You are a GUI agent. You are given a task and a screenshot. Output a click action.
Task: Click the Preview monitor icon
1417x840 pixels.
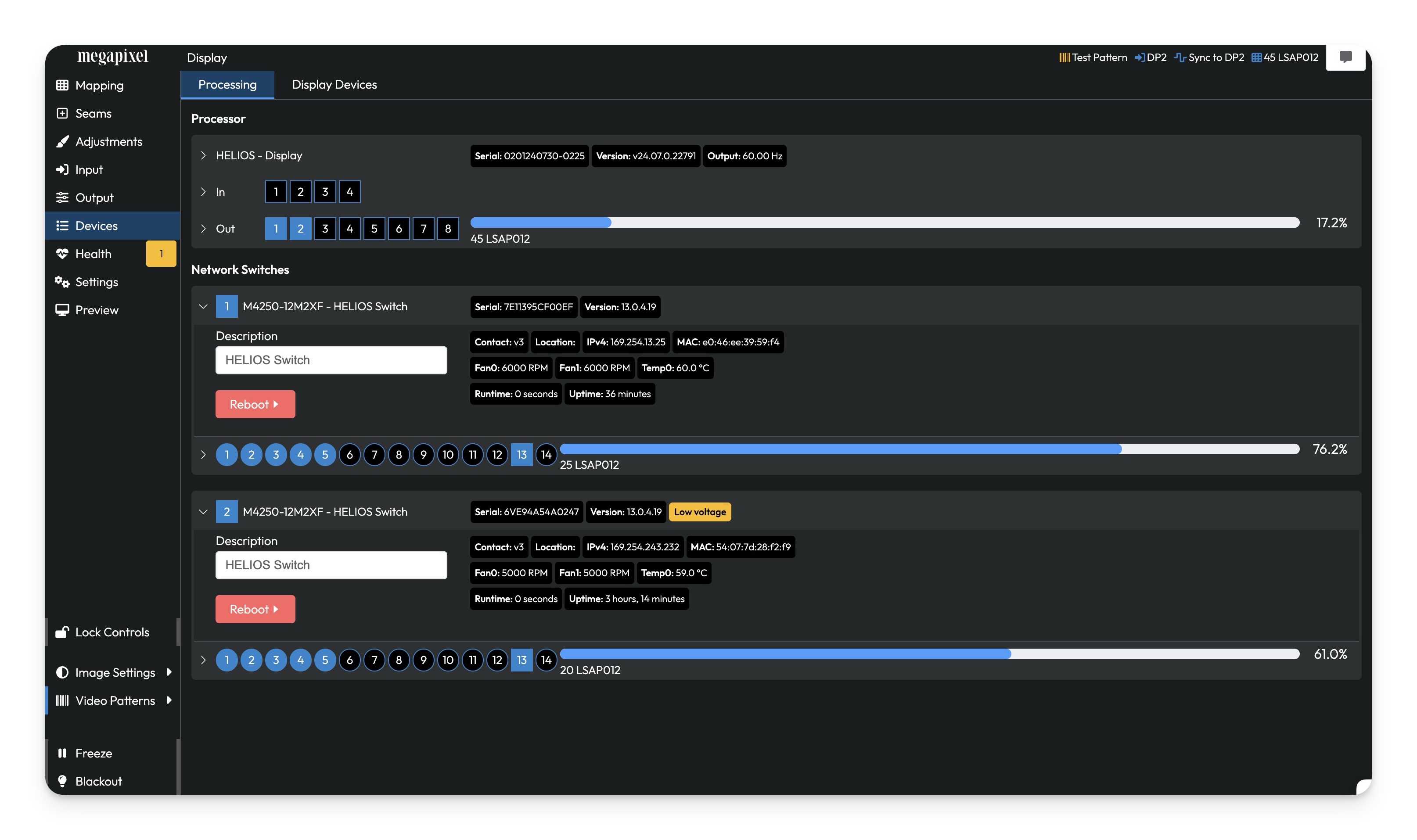[x=62, y=310]
